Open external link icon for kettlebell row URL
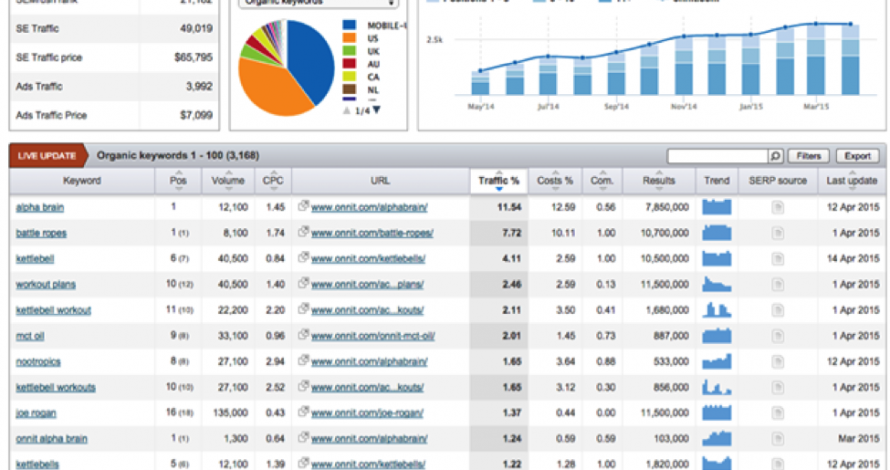 304,258
